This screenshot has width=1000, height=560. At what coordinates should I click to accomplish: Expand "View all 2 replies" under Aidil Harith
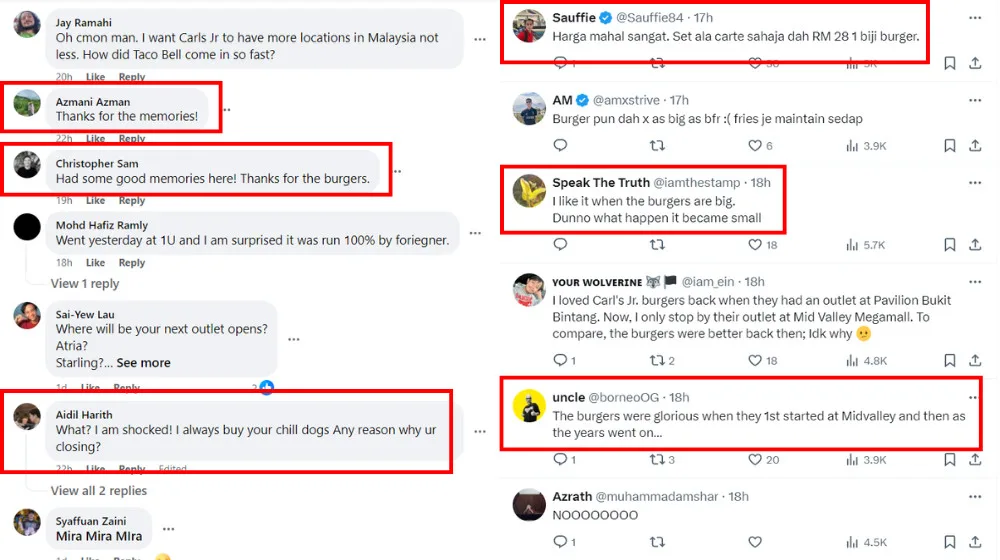pos(99,491)
